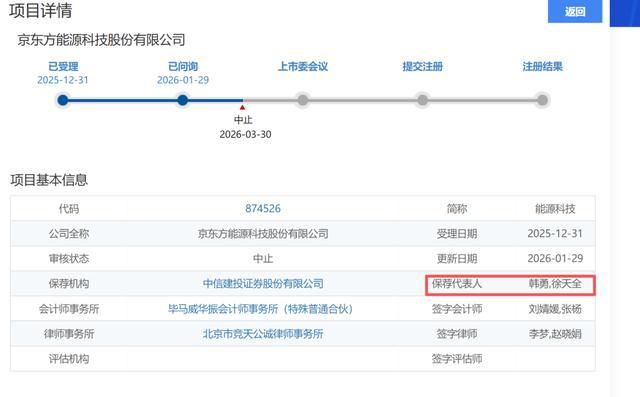This screenshot has width=640, height=397.
Task: Click the 中止 date 2026-03-30 text
Action: 245,134
